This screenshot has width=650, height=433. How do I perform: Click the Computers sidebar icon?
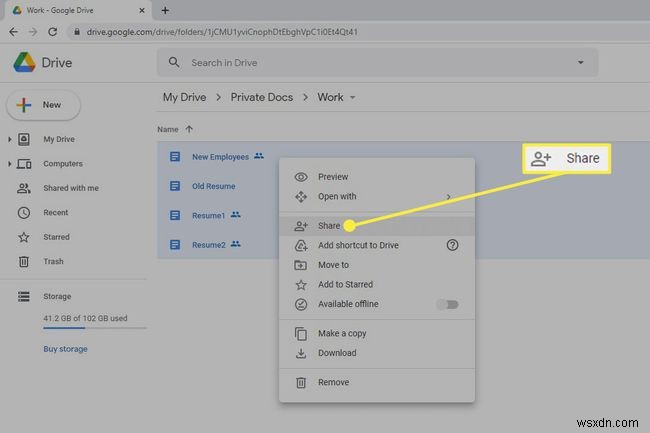point(24,164)
